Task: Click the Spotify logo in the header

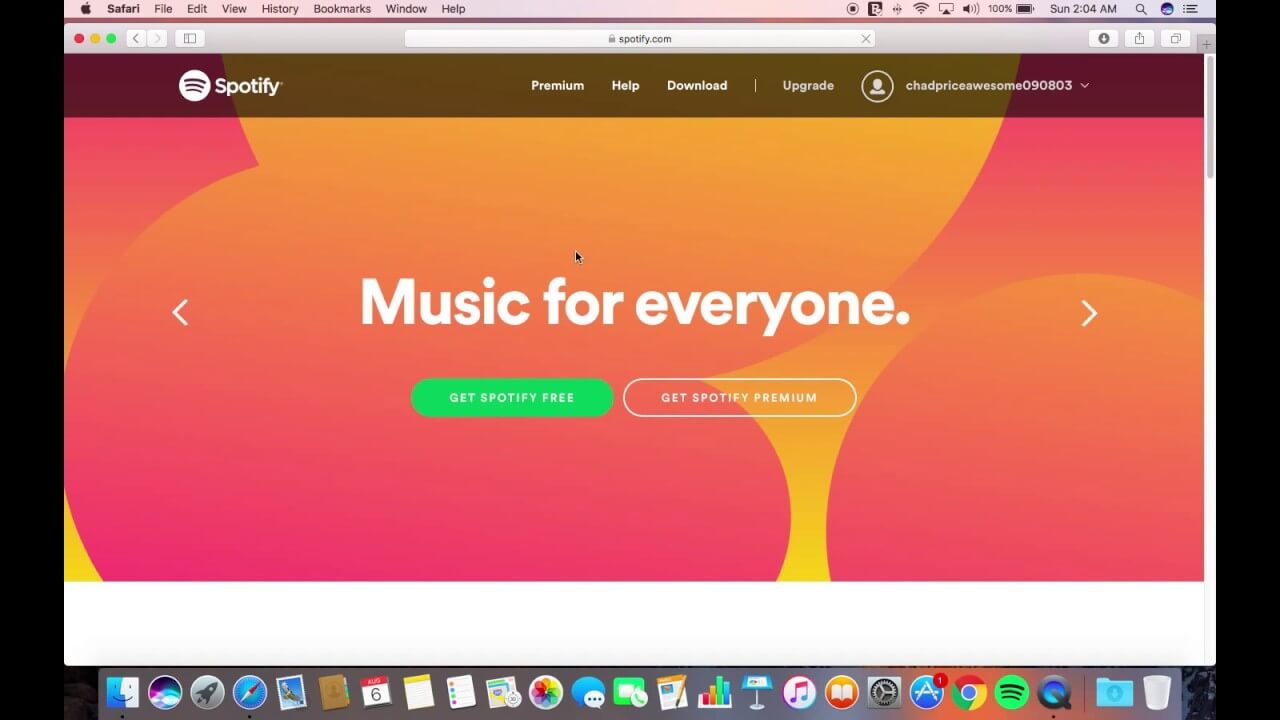Action: [x=231, y=86]
